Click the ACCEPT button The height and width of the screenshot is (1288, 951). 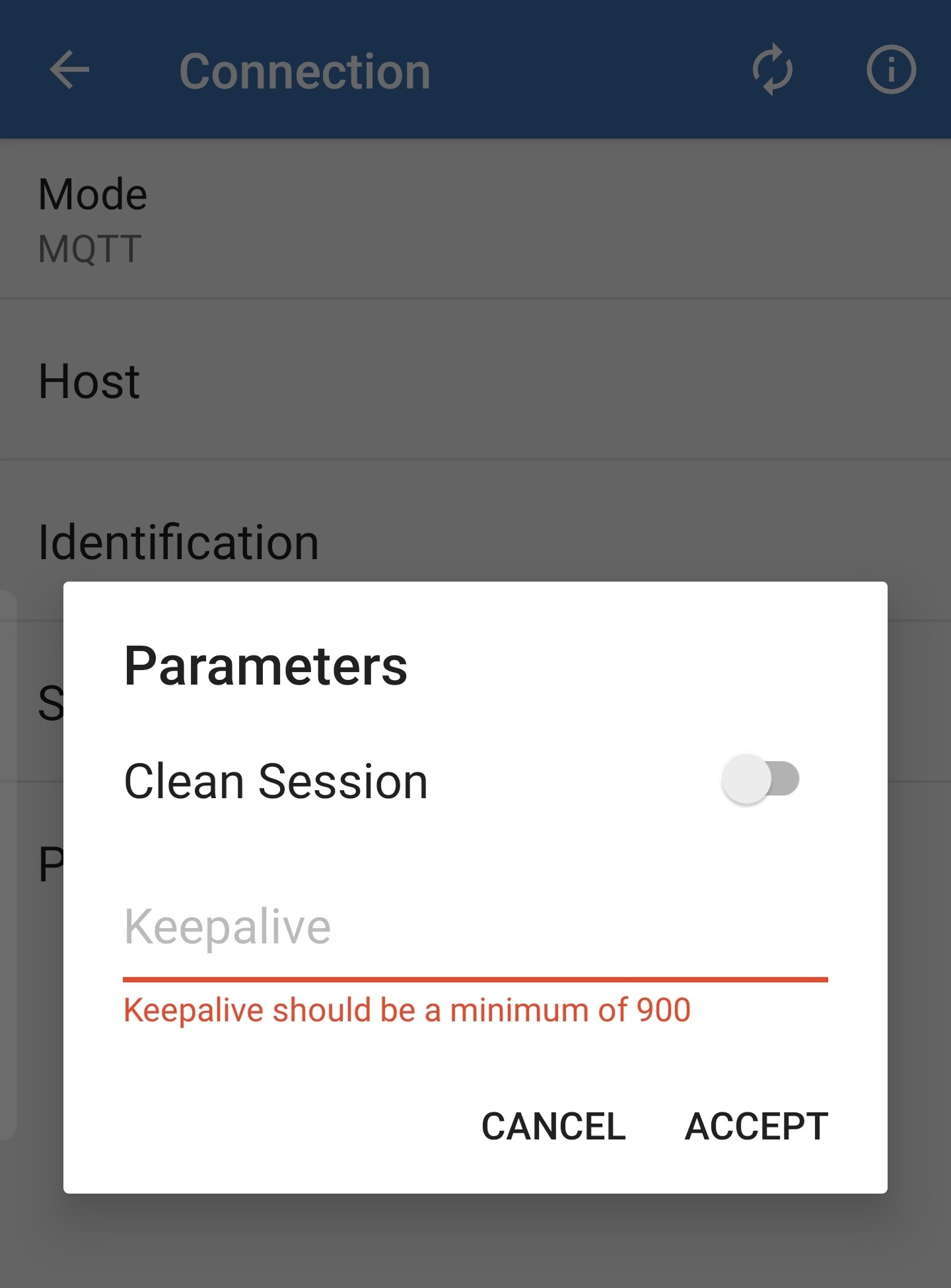coord(756,1126)
